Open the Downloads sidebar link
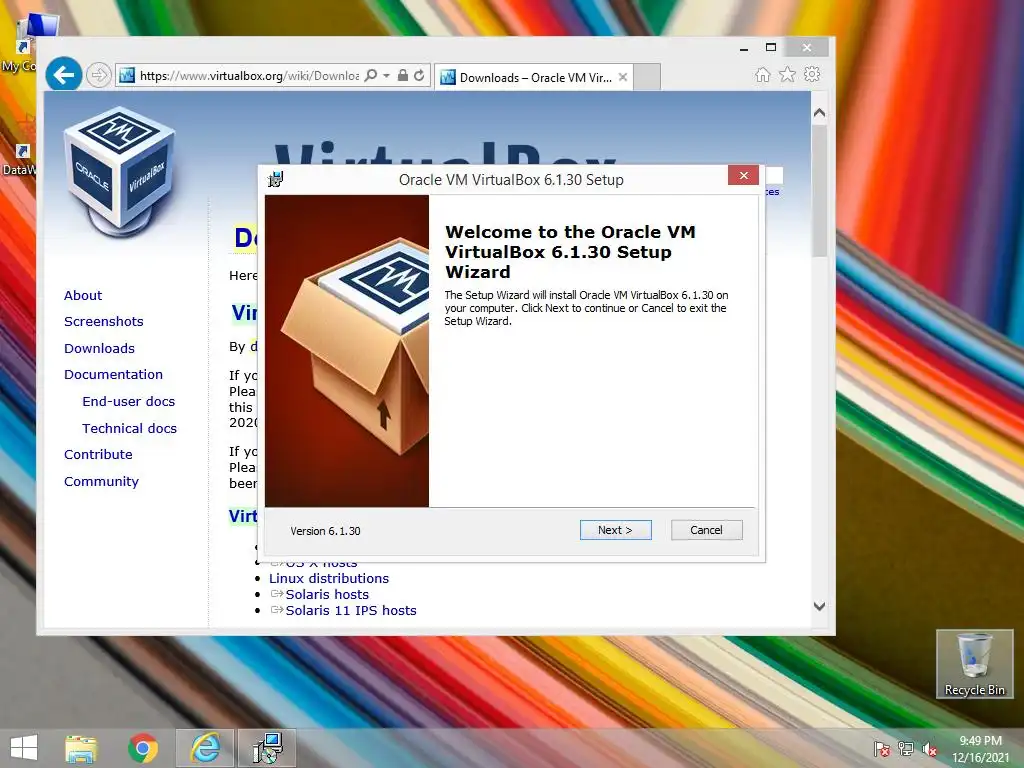Viewport: 1024px width, 768px height. coord(99,348)
